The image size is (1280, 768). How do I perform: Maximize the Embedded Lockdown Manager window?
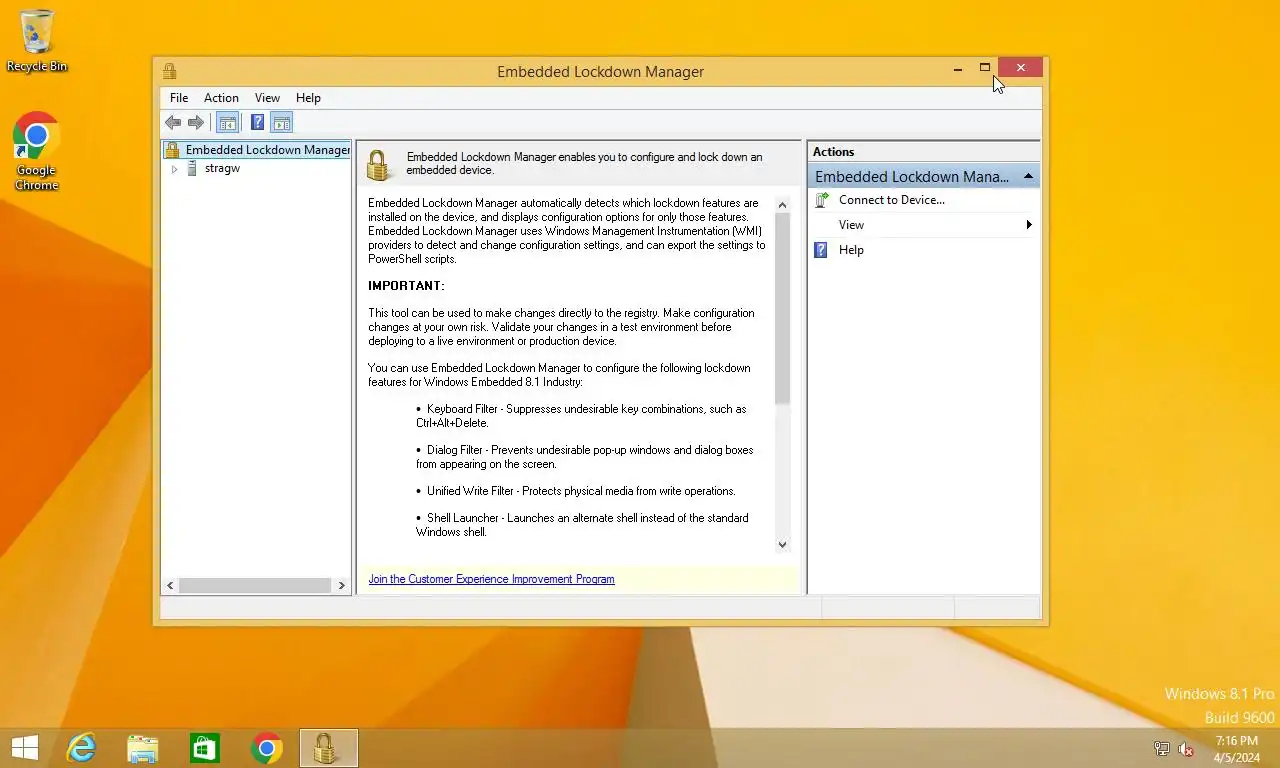click(985, 68)
